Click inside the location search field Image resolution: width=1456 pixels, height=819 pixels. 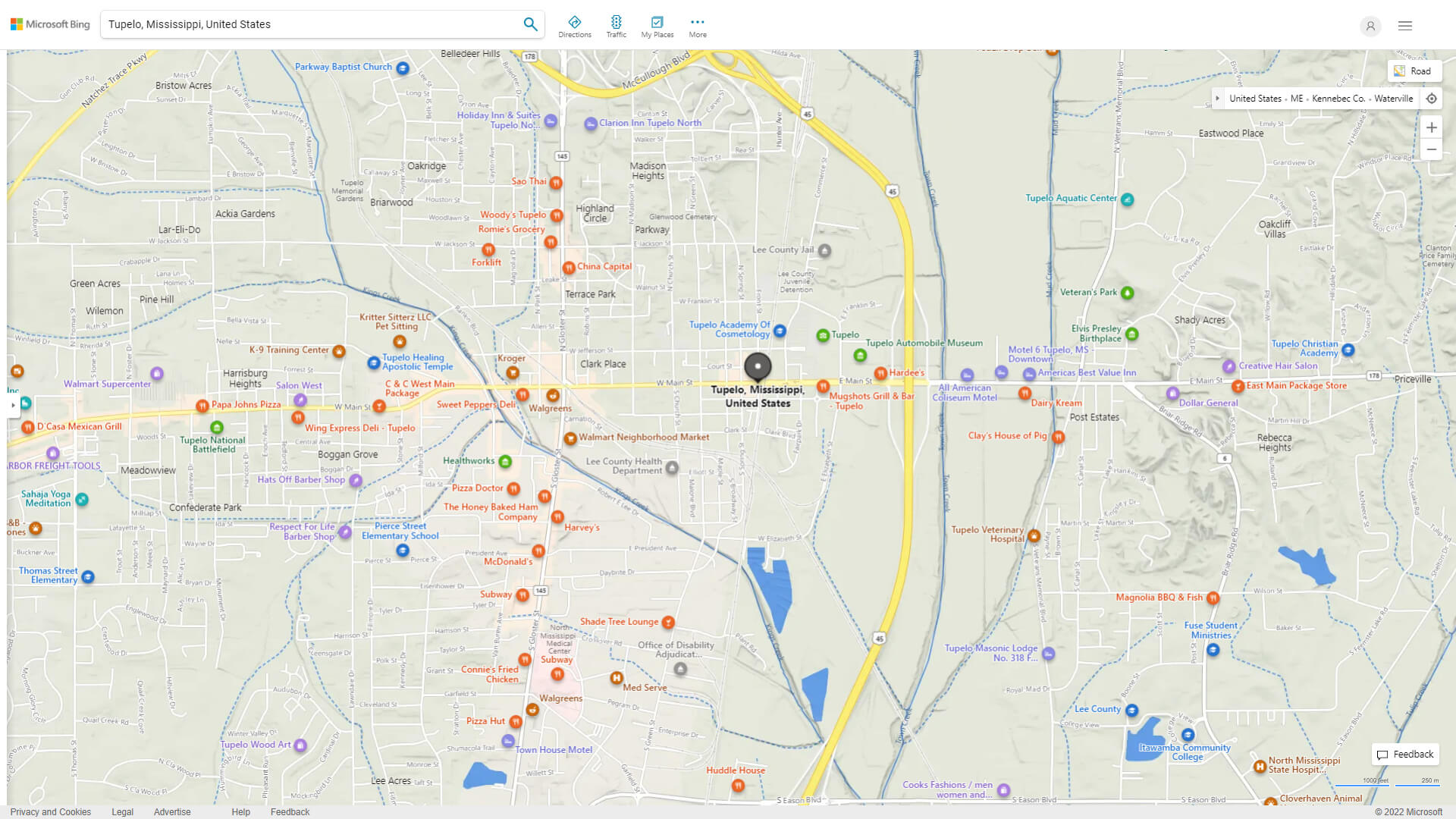click(303, 24)
